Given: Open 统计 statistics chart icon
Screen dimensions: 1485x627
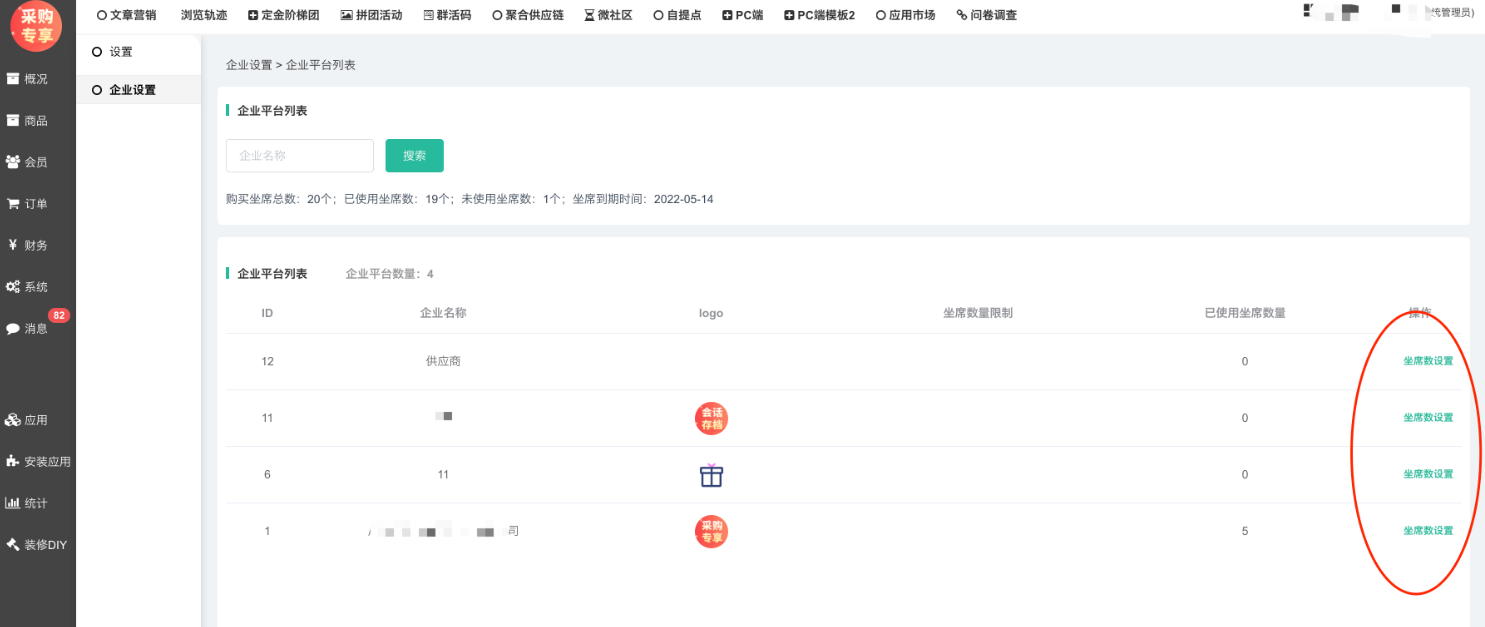Looking at the screenshot, I should coord(28,503).
